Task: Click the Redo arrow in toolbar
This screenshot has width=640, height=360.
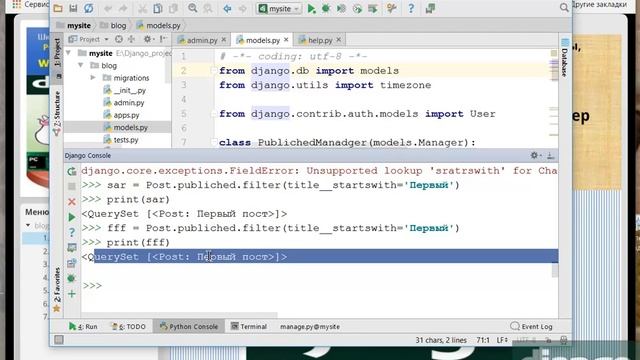Action: (x=123, y=8)
